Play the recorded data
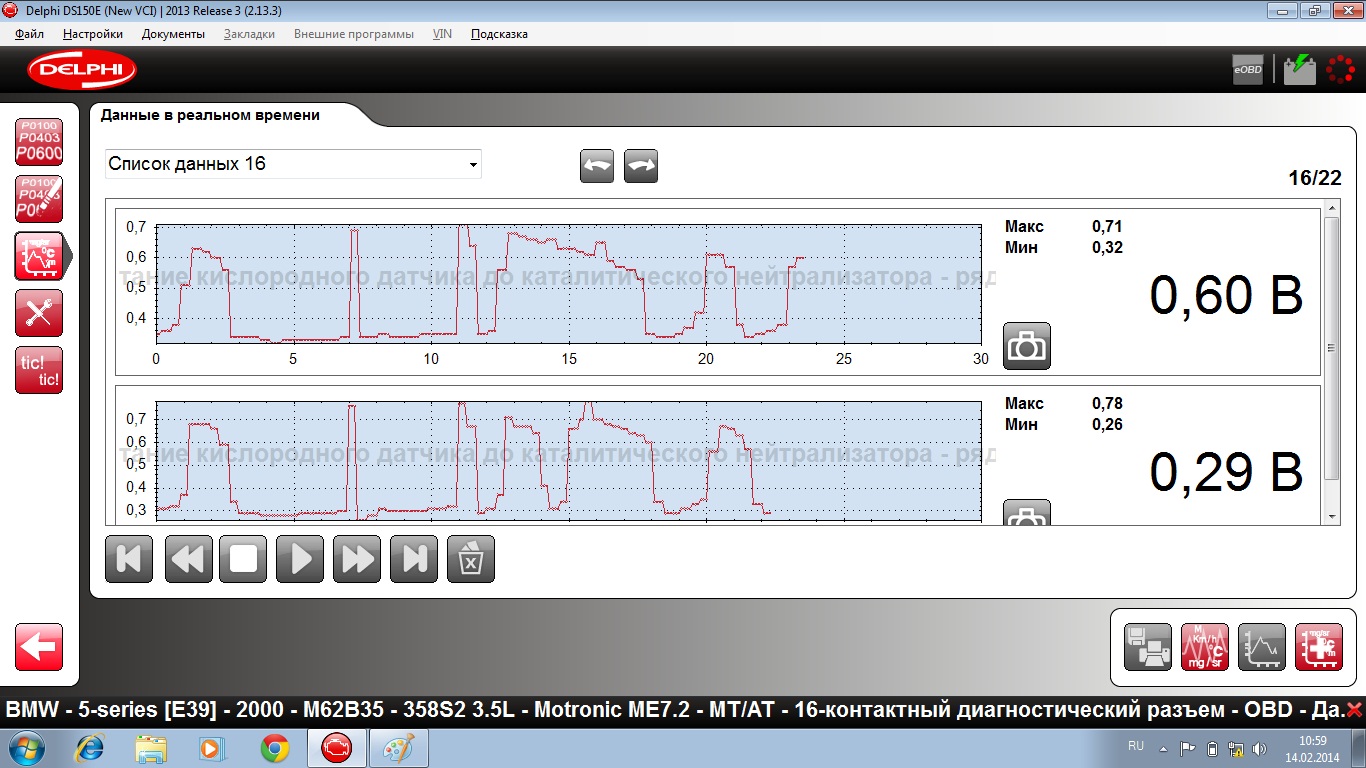This screenshot has height=768, width=1366. [300, 558]
